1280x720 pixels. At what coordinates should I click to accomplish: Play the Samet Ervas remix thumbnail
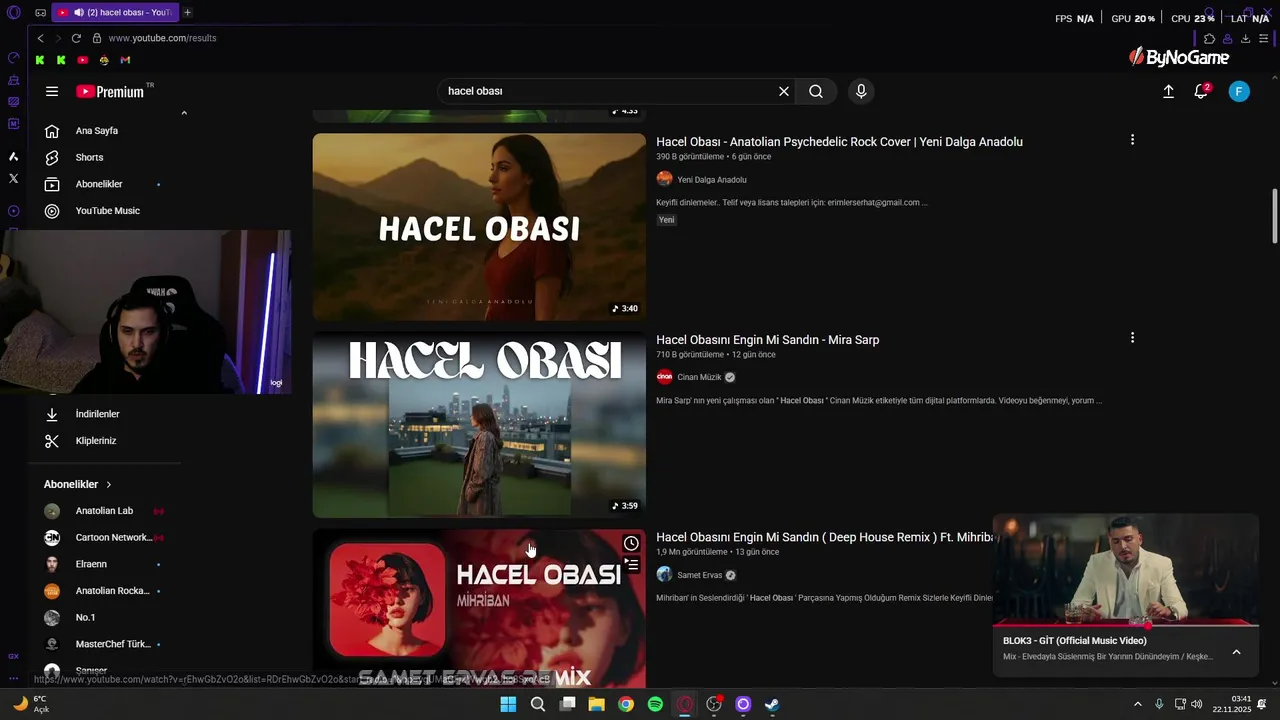point(479,608)
